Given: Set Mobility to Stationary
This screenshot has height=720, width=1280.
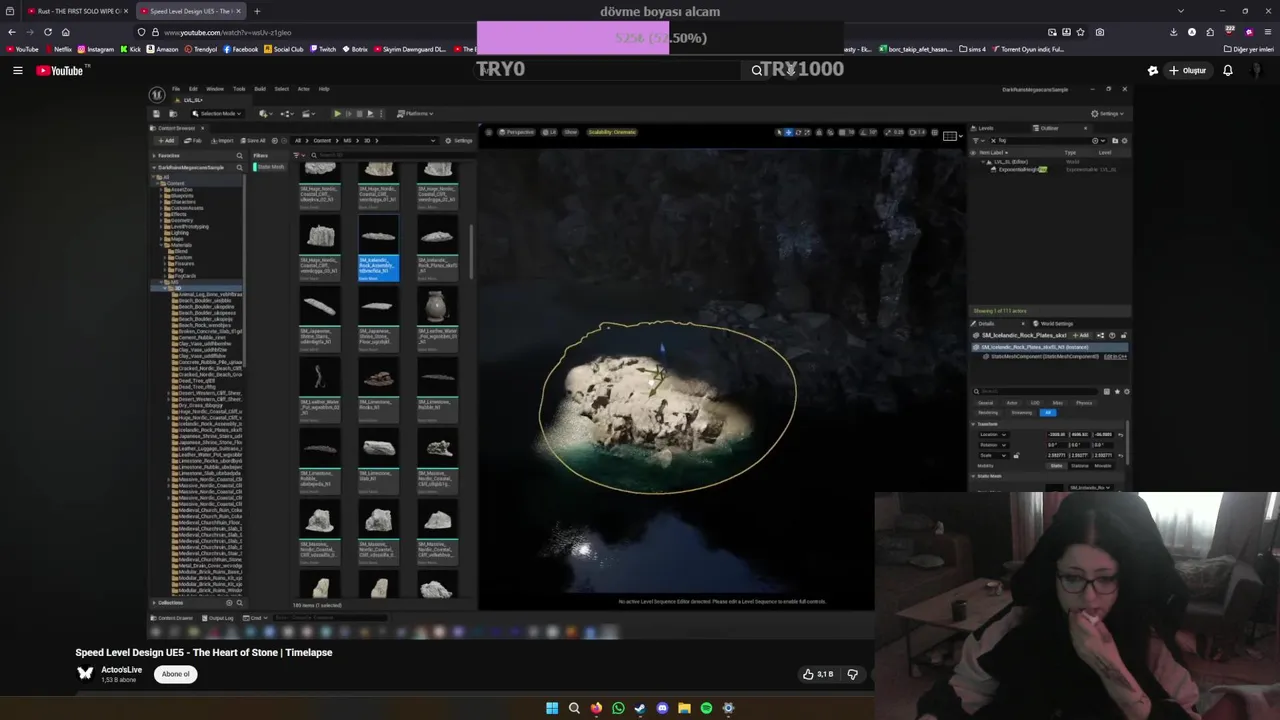Looking at the screenshot, I should coord(1080,466).
